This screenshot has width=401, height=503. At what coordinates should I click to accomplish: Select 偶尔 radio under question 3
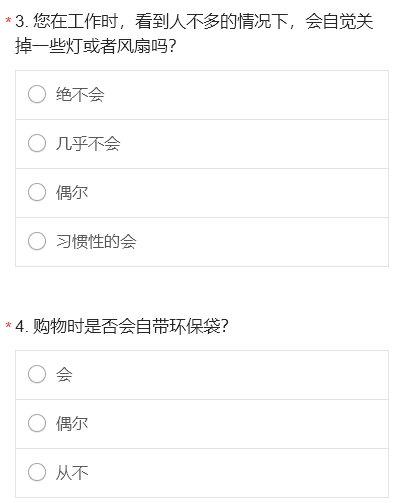[37, 192]
